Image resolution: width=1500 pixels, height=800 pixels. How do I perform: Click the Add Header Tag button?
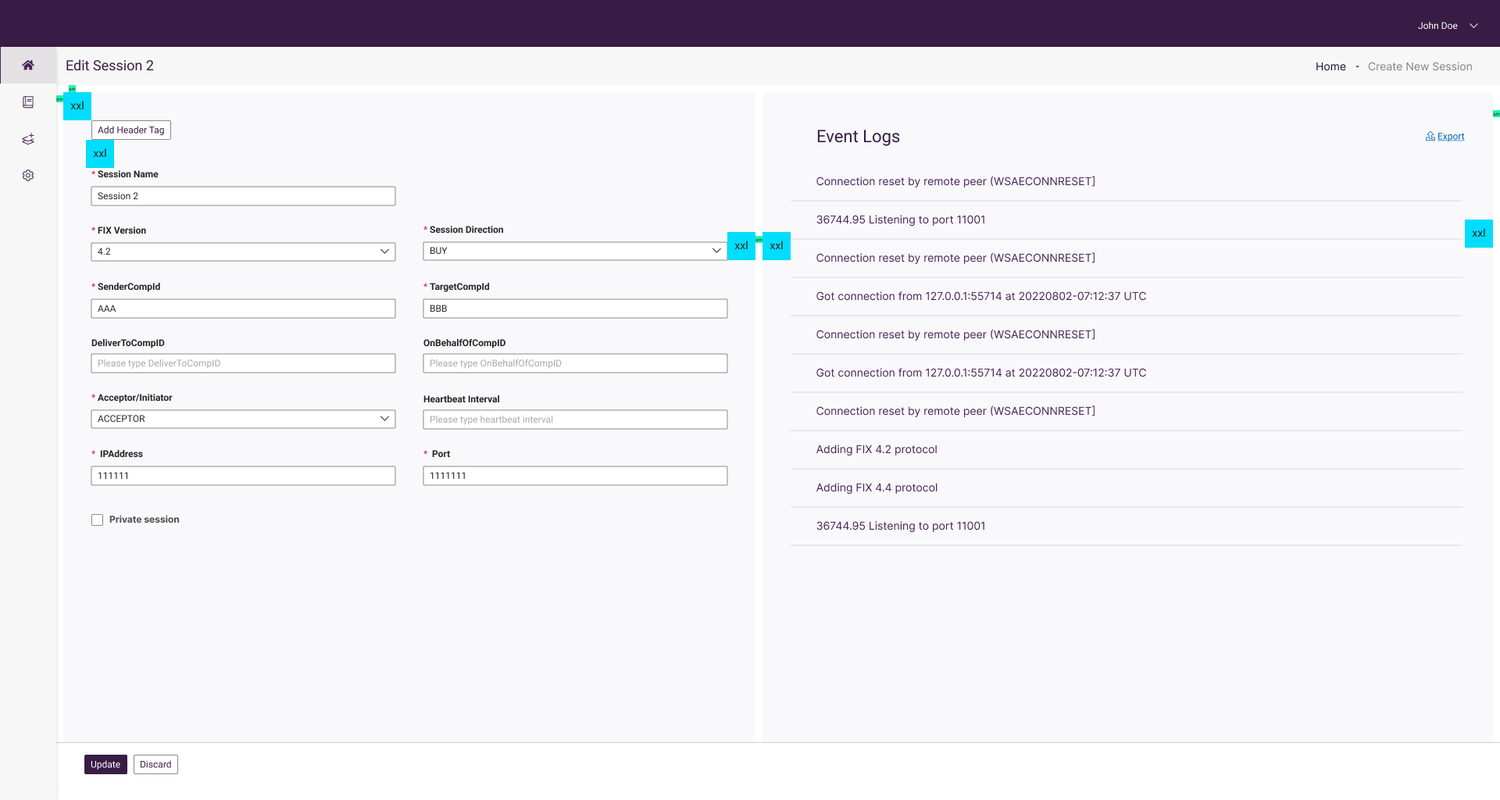coord(131,130)
